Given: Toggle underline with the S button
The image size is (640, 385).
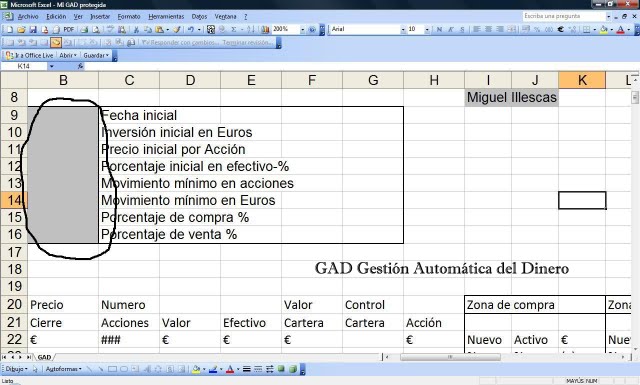Looking at the screenshot, I should coord(462,29).
